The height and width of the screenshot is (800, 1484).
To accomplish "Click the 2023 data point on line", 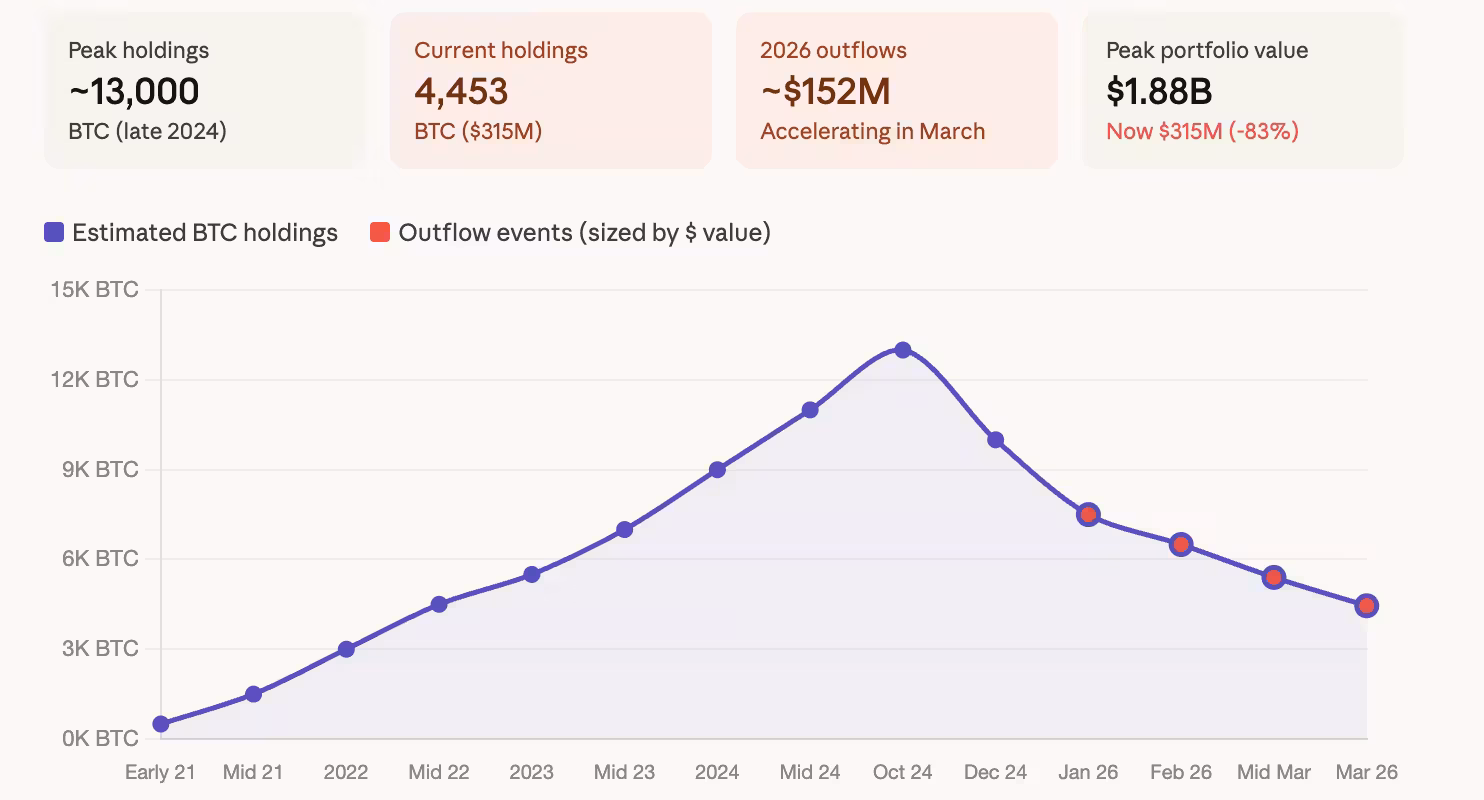I will tap(532, 575).
